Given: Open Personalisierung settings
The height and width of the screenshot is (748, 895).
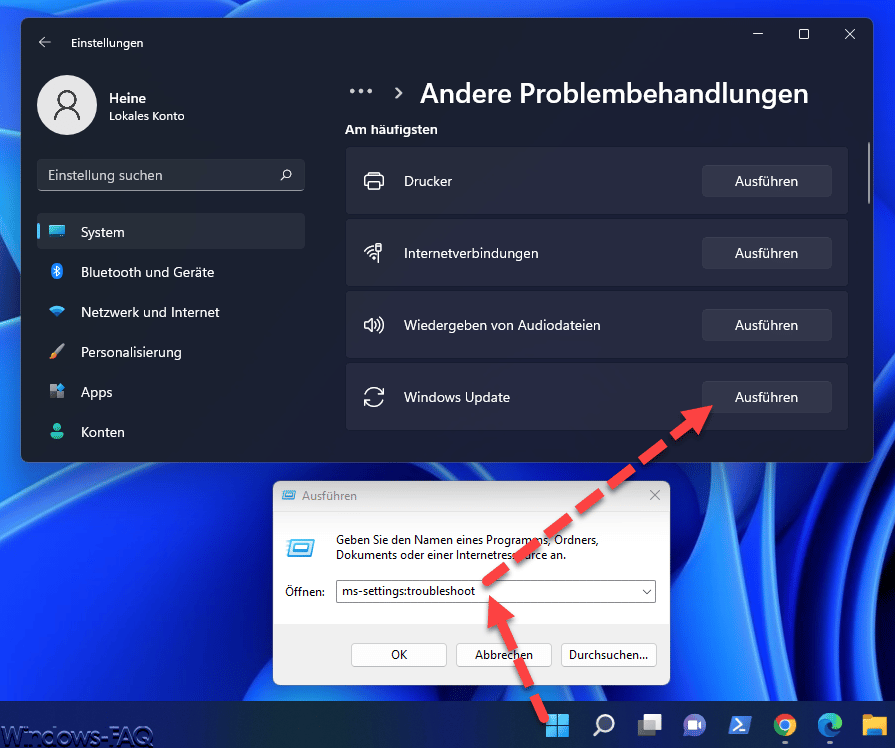Looking at the screenshot, I should [171, 352].
